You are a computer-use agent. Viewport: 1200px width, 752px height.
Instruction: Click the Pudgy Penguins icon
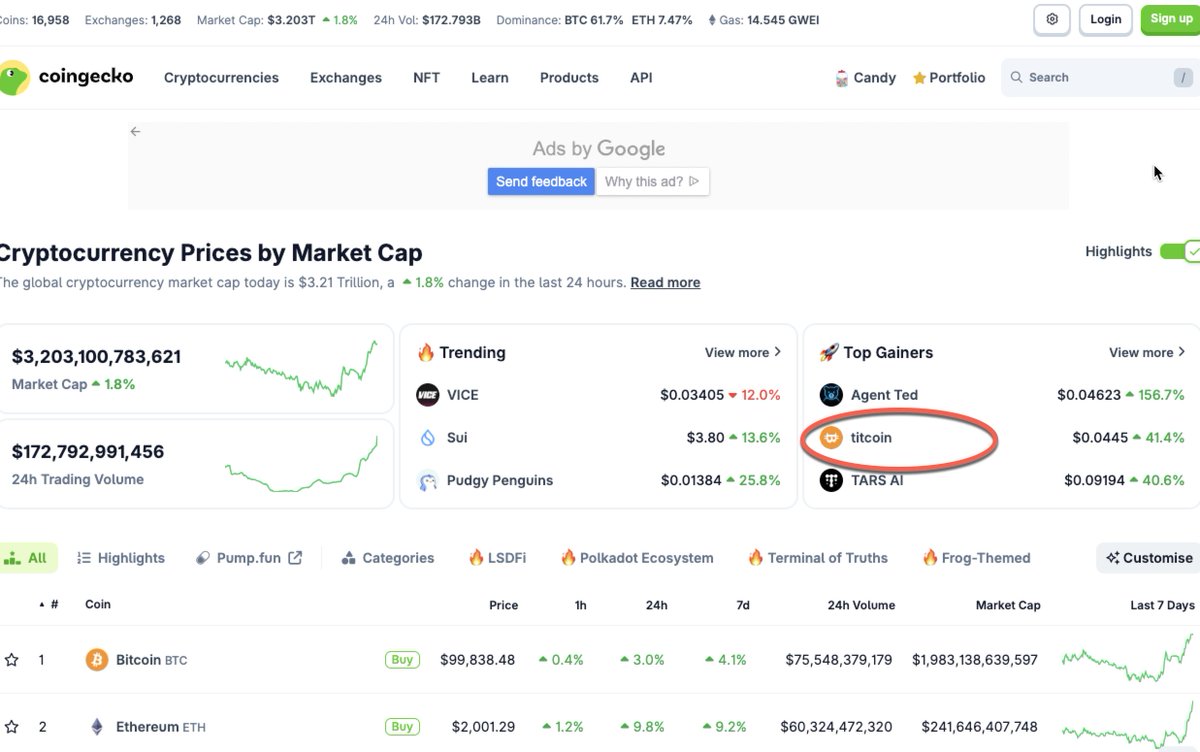pyautogui.click(x=427, y=481)
